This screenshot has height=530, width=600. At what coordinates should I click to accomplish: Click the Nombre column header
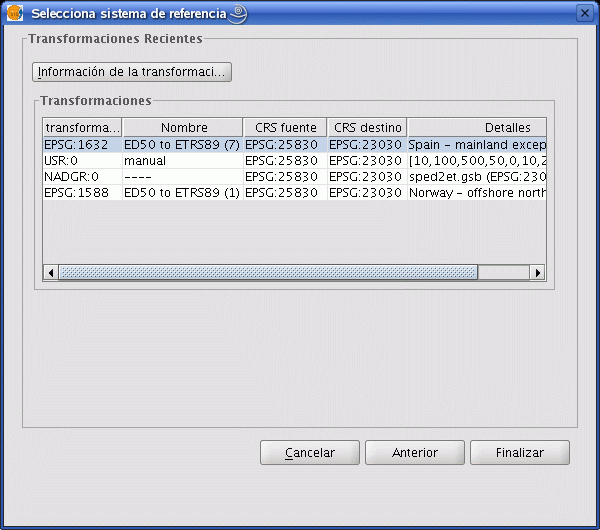[183, 127]
